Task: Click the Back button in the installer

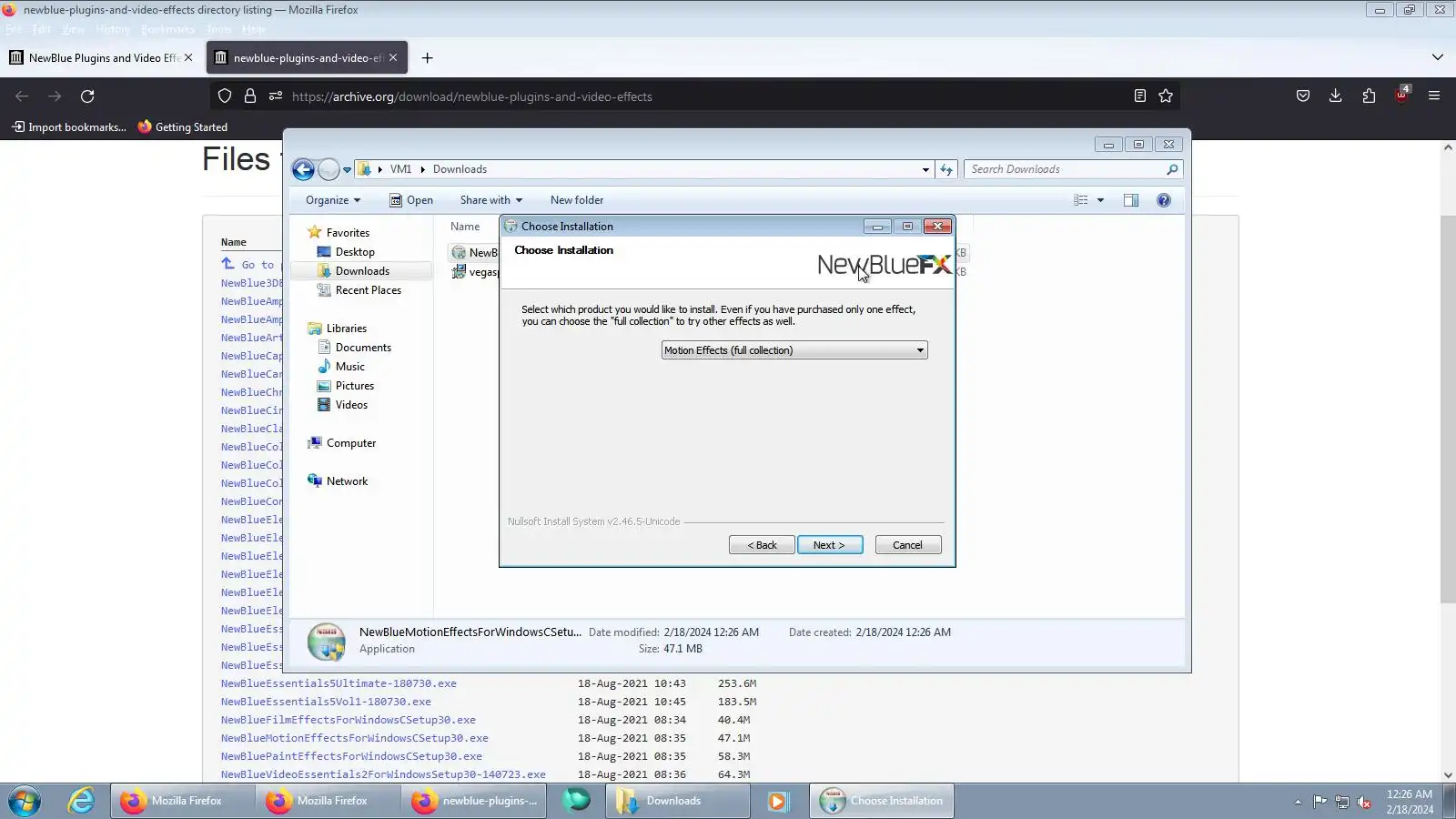Action: click(762, 545)
